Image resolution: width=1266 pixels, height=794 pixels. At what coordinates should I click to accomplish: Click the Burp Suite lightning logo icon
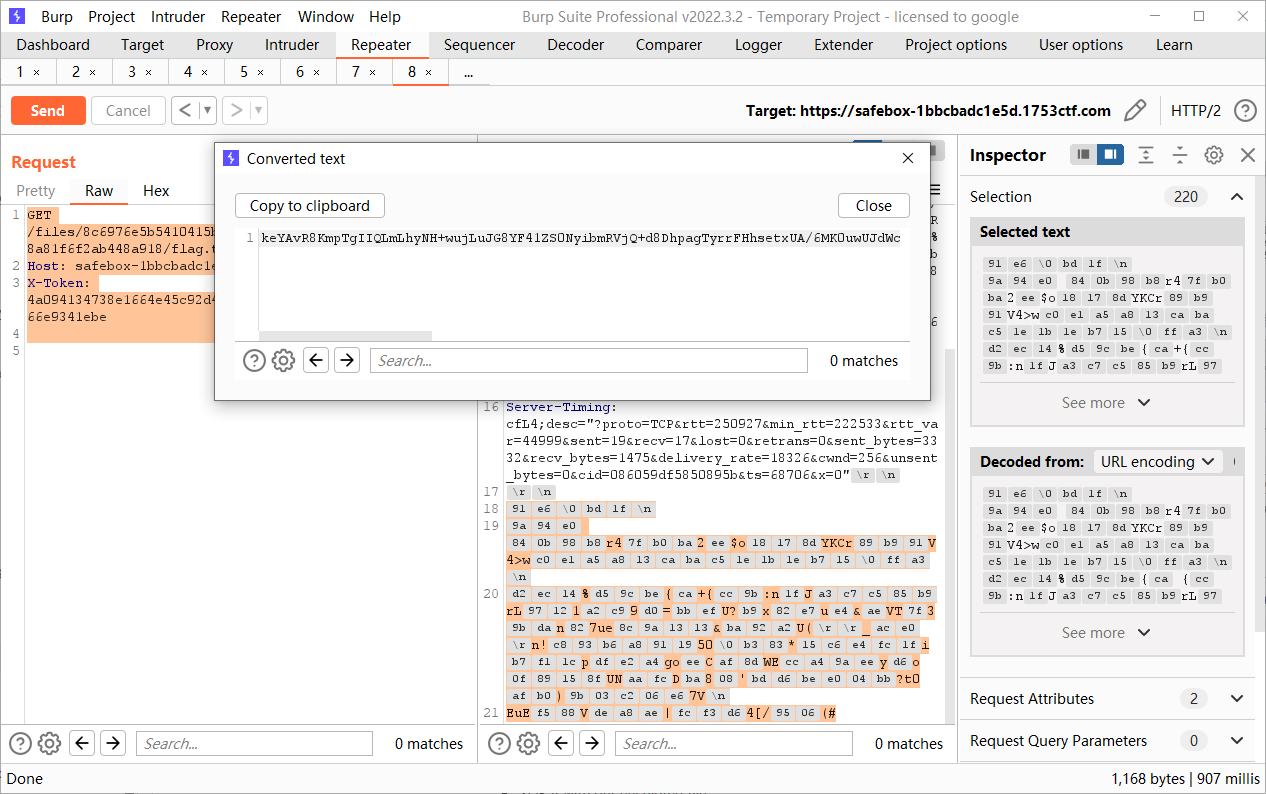click(17, 16)
